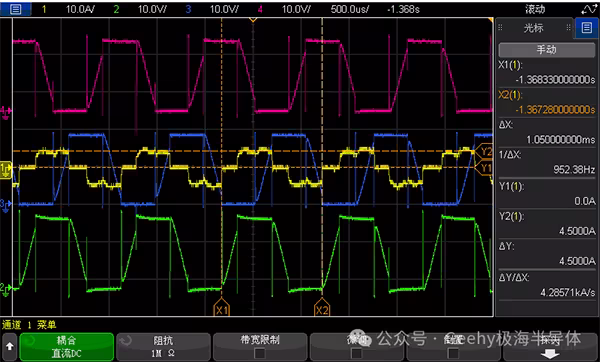This screenshot has height=362, width=600.
Task: Select the Y2(1) 4.5000A value field
Action: [546, 224]
